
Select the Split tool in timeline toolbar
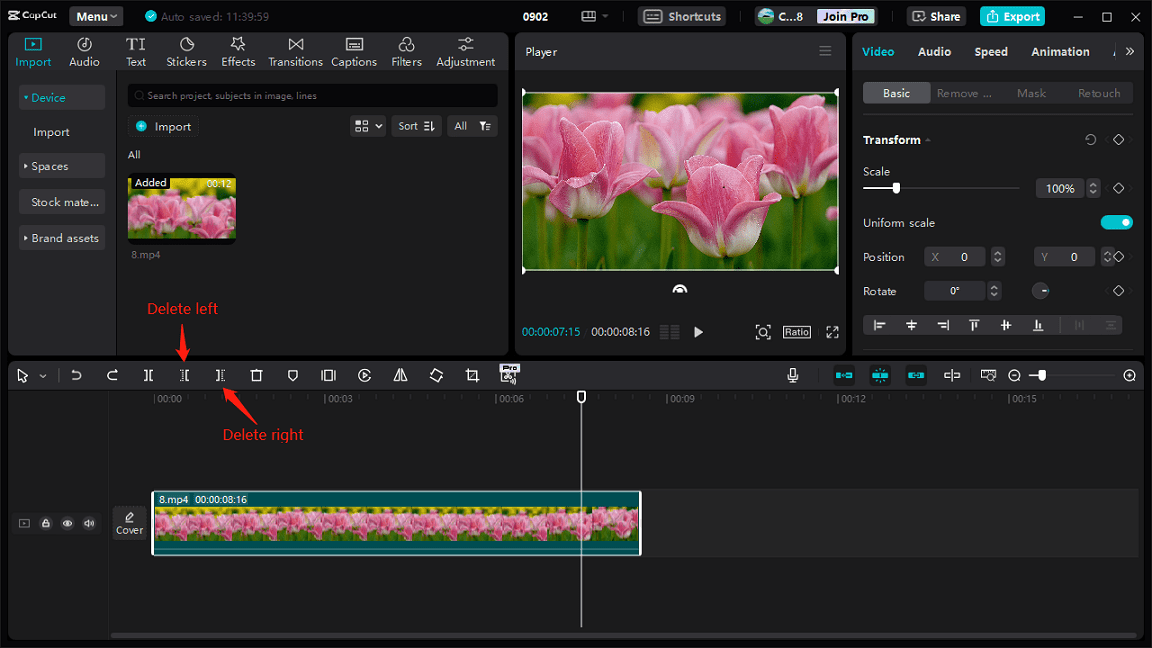pos(148,375)
